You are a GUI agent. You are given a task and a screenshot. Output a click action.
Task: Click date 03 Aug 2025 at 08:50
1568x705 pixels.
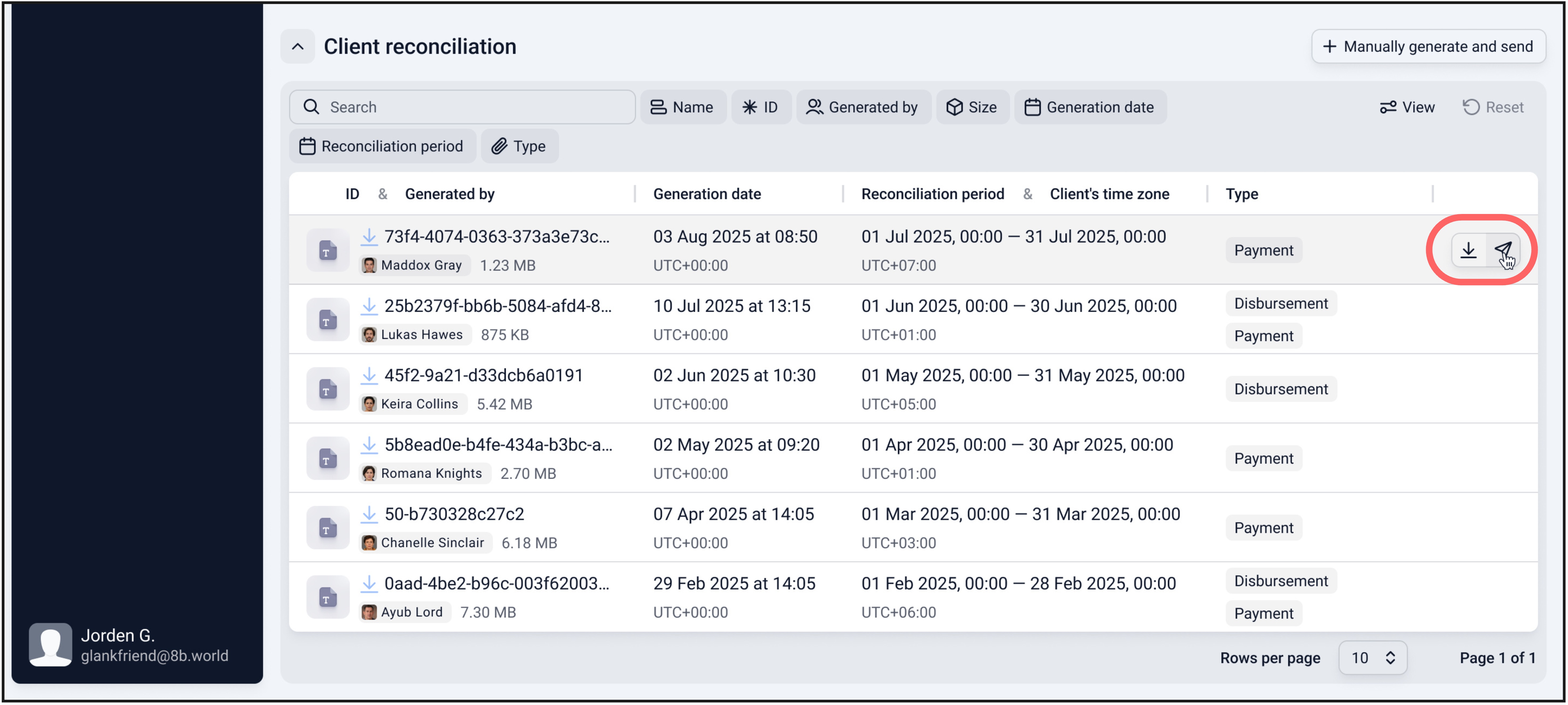(x=735, y=237)
